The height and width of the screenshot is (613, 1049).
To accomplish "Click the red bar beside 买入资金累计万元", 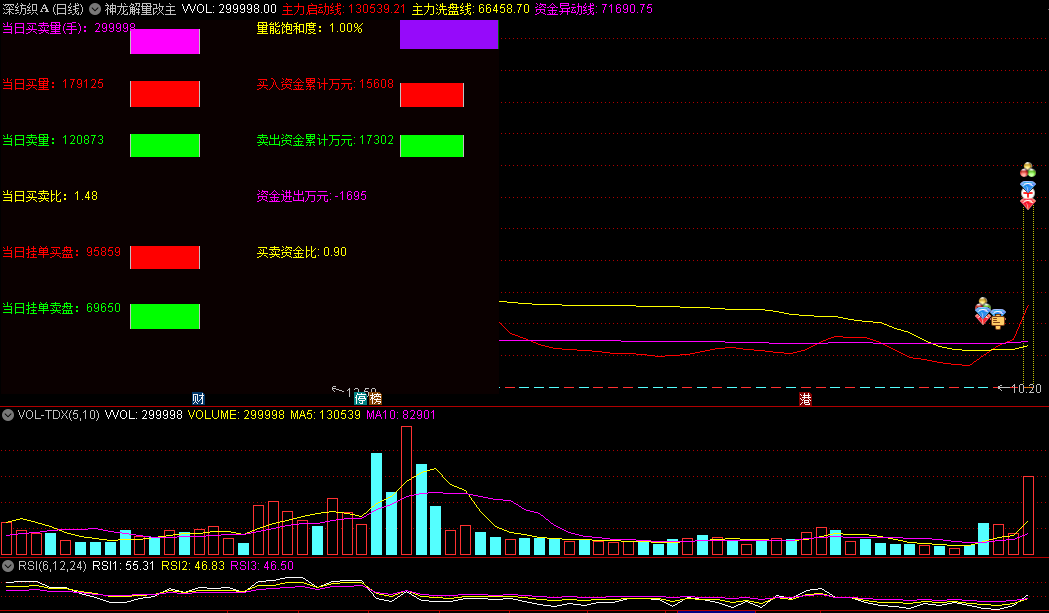I will pos(432,95).
